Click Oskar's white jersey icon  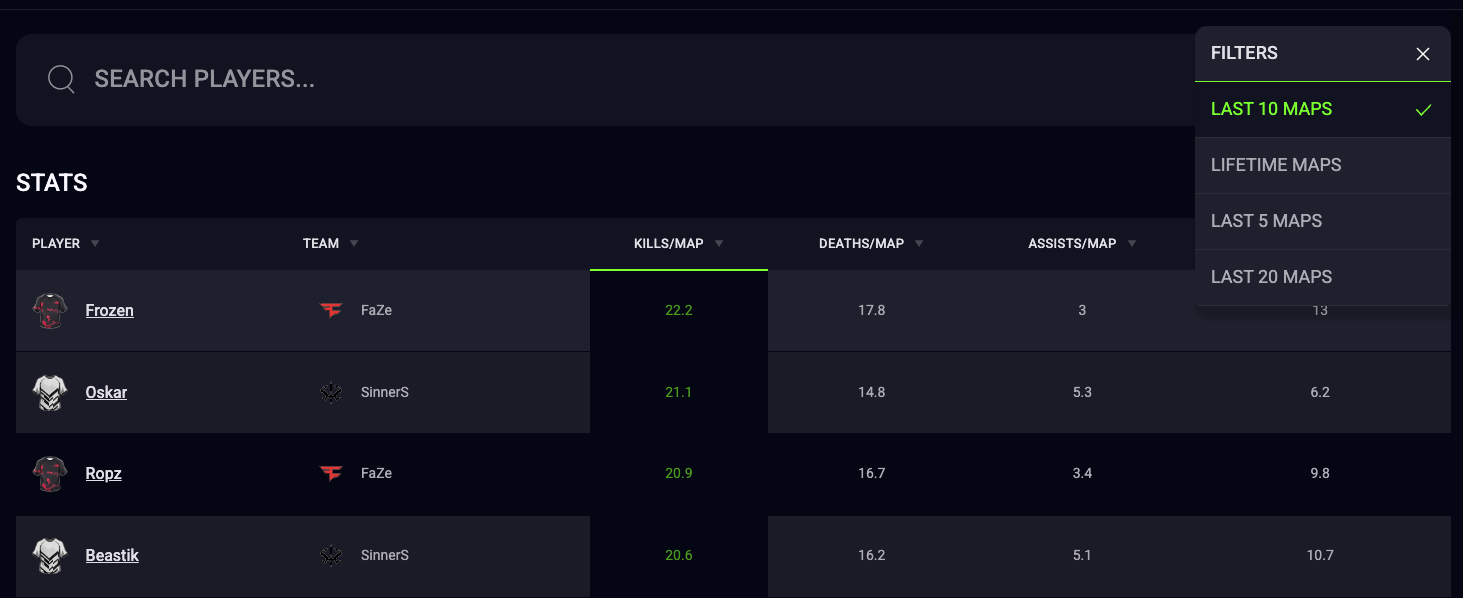point(50,393)
